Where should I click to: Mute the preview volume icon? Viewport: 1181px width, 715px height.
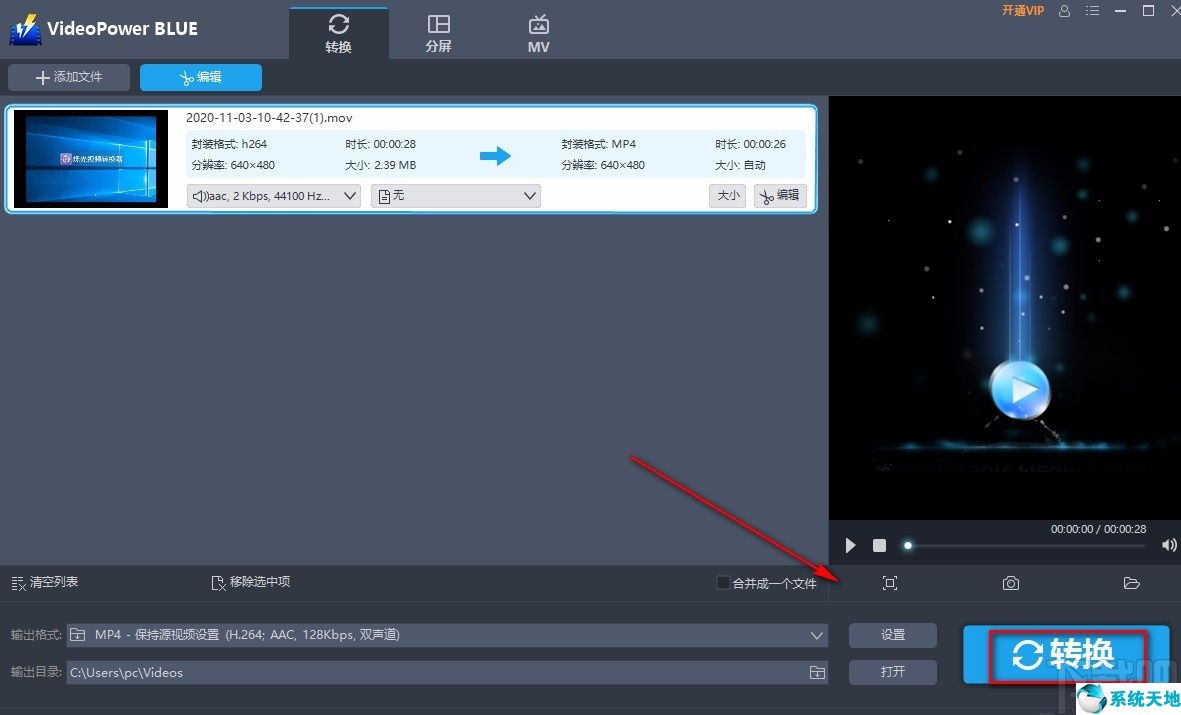coord(1168,545)
